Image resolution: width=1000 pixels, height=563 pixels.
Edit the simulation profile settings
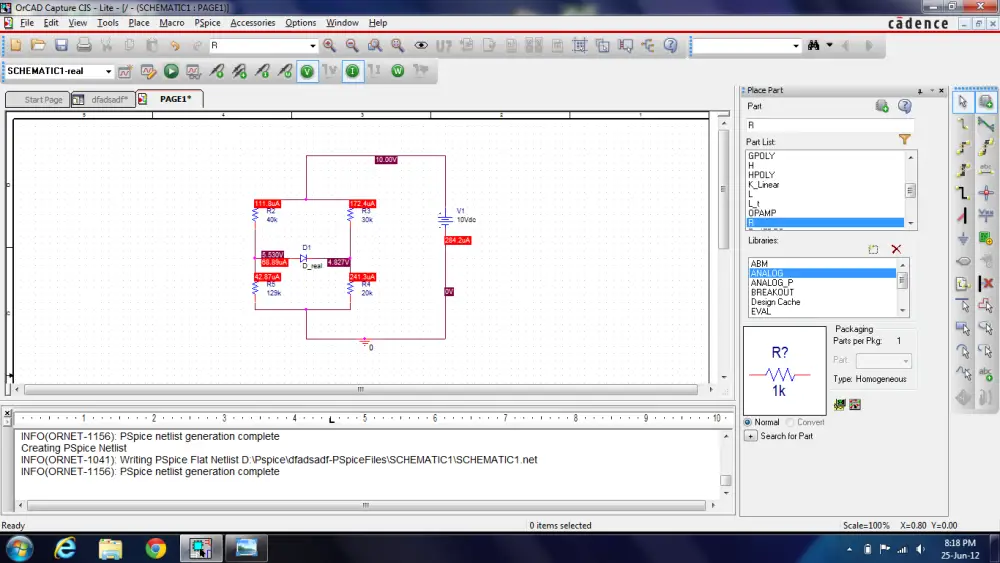pyautogui.click(x=148, y=71)
